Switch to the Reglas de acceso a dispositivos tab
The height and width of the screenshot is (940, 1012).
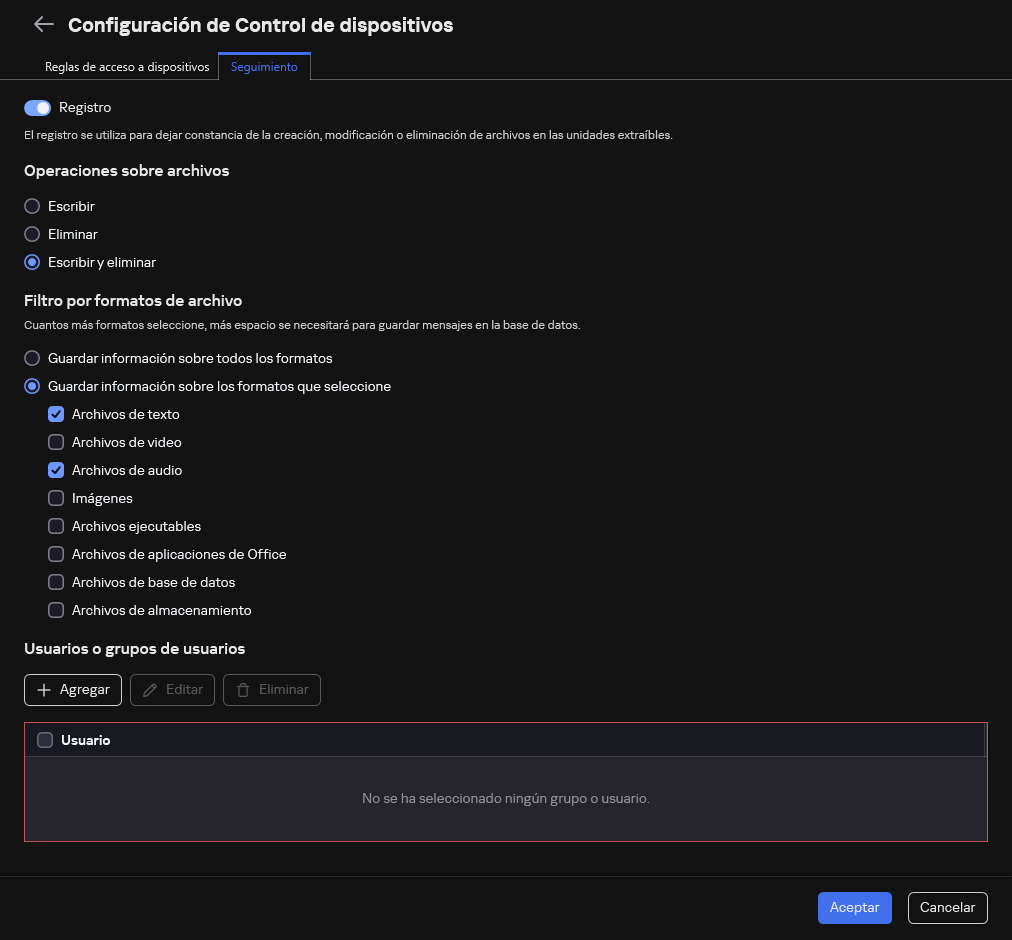click(127, 67)
